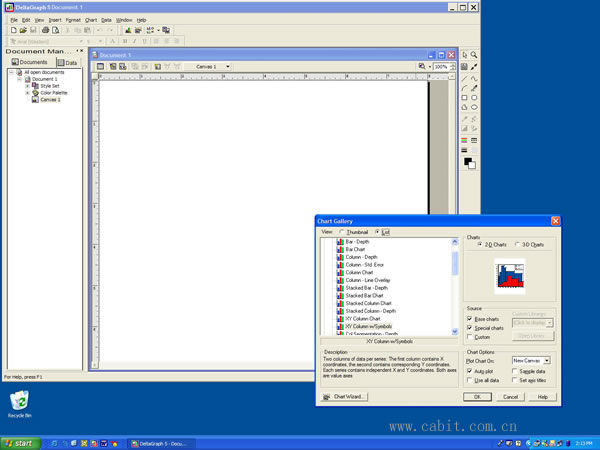Select the magnifier zoom tool
The height and width of the screenshot is (450, 600).
[474, 55]
